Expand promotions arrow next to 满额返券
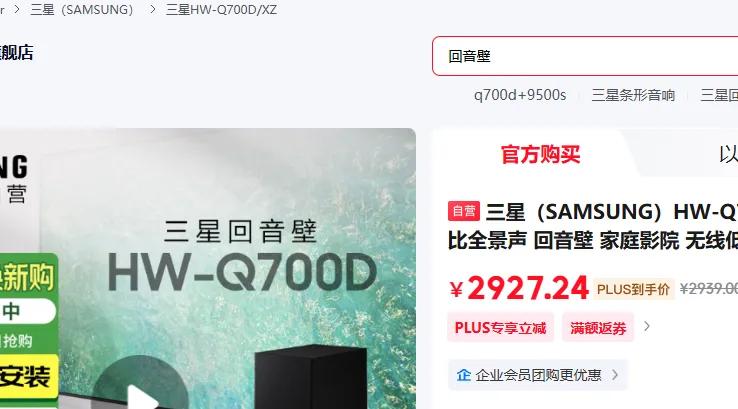738x409 pixels. click(x=647, y=326)
